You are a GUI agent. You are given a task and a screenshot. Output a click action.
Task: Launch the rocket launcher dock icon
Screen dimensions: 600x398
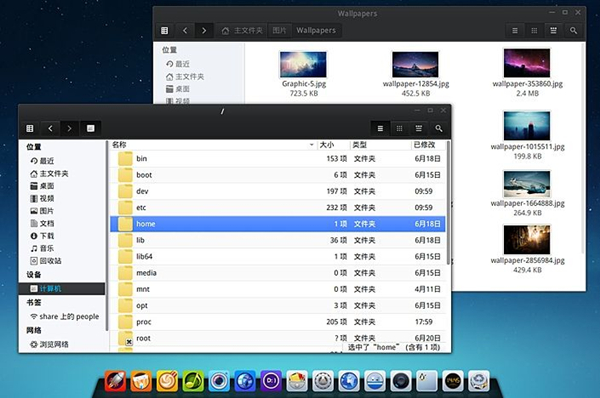click(115, 382)
